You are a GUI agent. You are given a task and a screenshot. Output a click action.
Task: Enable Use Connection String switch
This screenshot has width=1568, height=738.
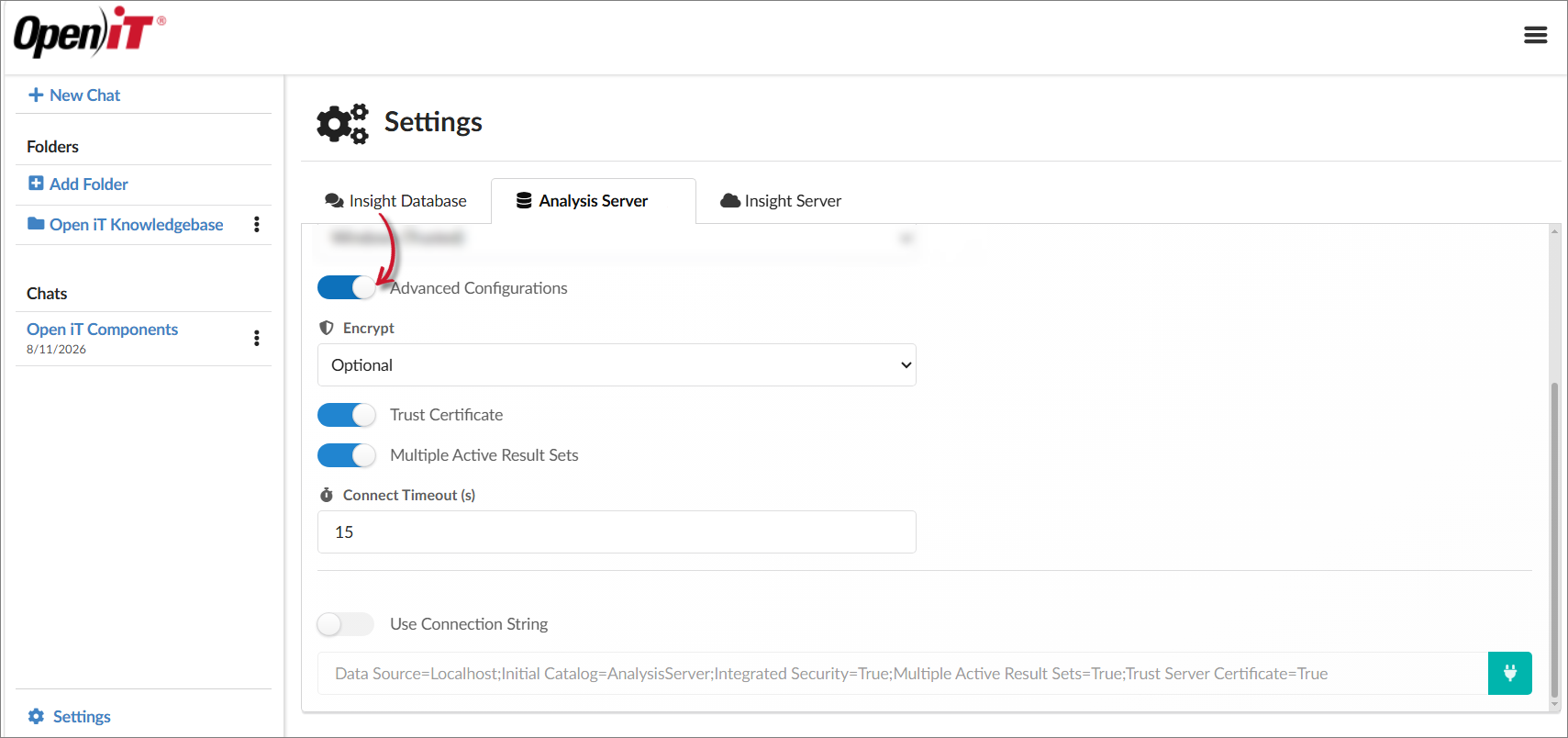pyautogui.click(x=346, y=624)
